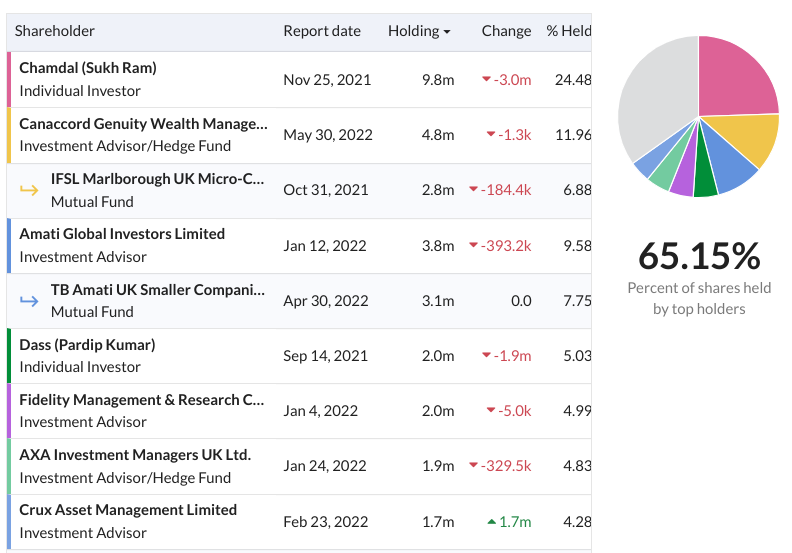Open TB Amati UK Smaller Companies fund
This screenshot has height=553, width=792.
click(x=158, y=289)
